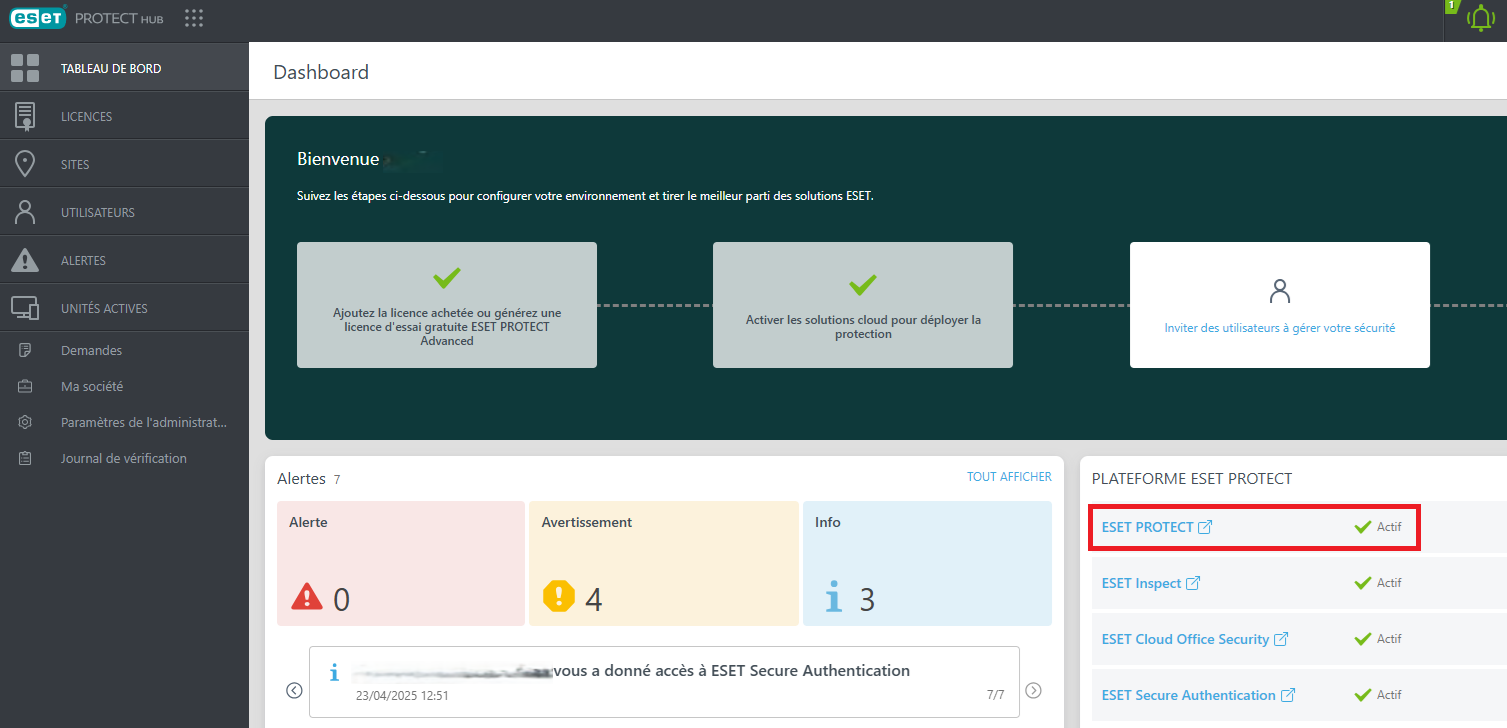
Task: Open the Avertissement tile showing 4
Action: point(664,563)
